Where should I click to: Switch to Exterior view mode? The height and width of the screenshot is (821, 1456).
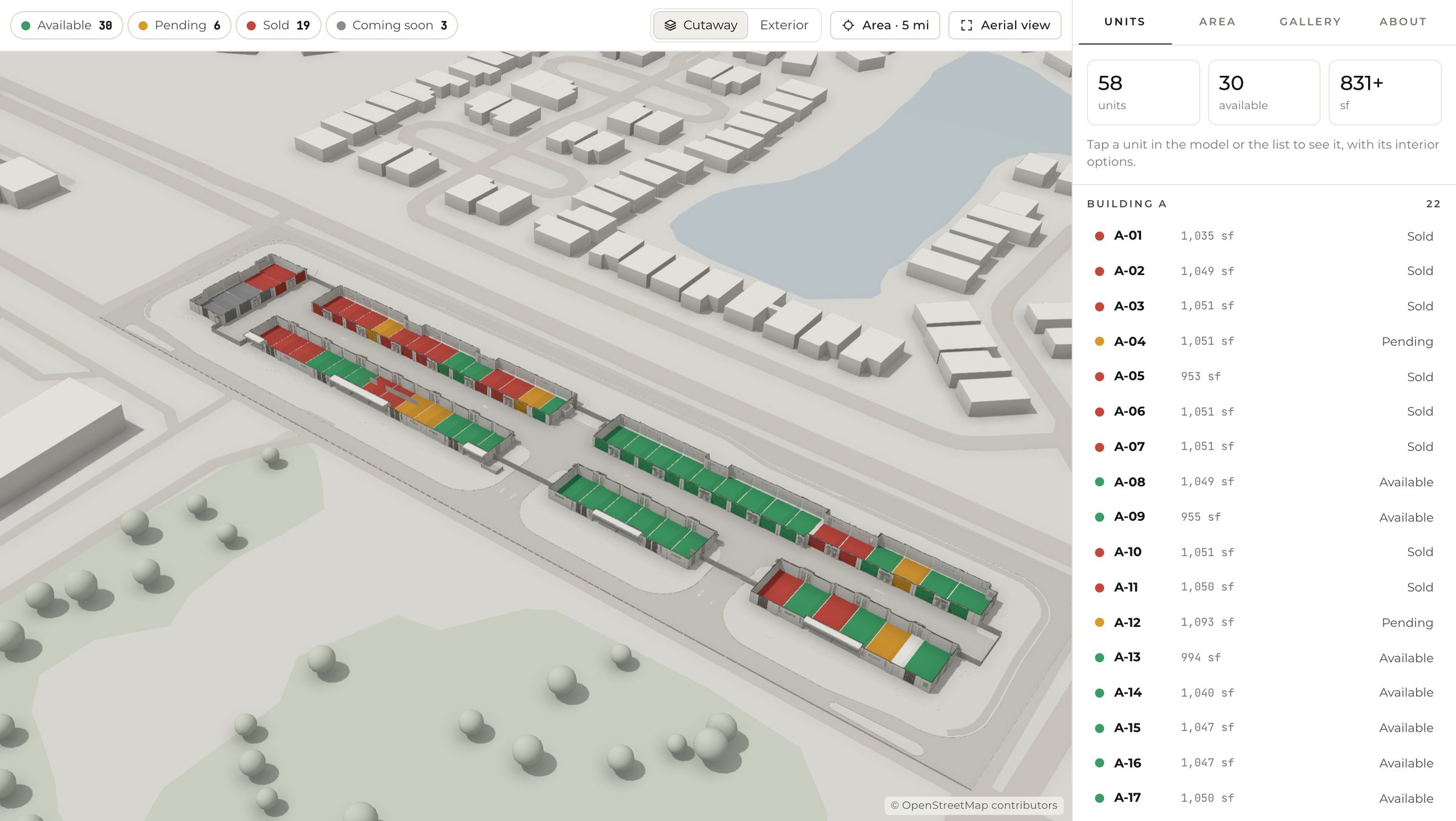[x=784, y=25]
